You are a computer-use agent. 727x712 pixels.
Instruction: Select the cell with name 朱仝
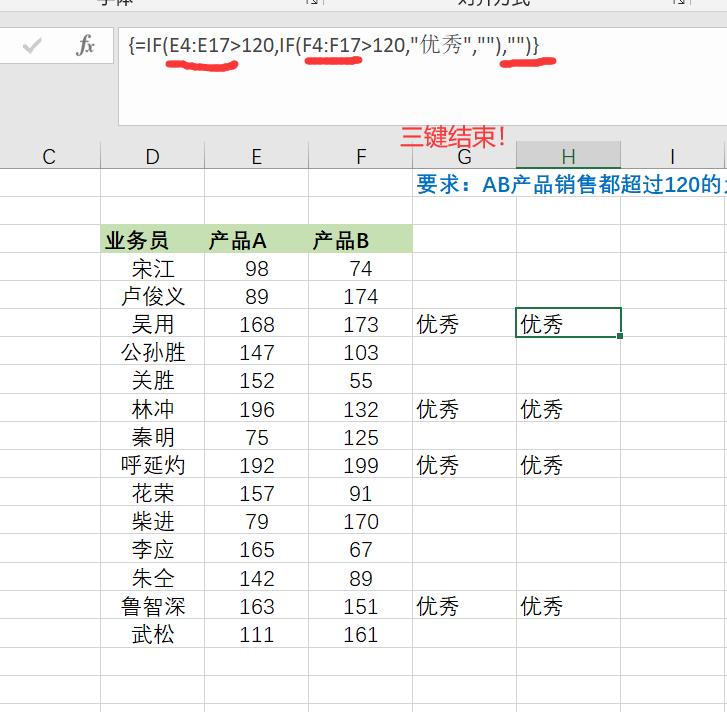[153, 578]
